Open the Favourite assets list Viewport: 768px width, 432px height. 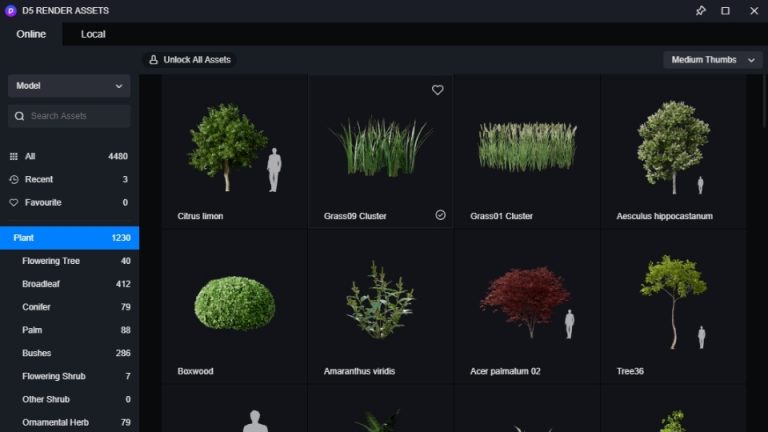click(69, 202)
